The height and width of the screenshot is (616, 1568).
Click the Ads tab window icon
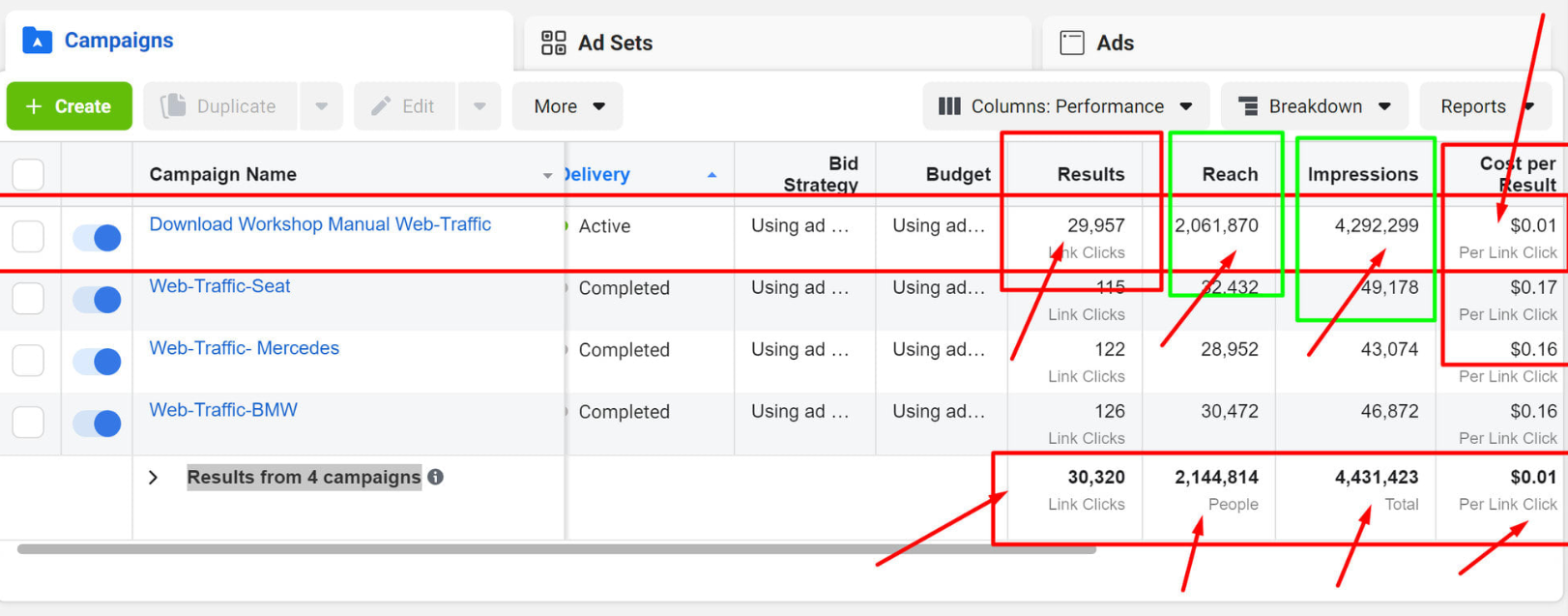1071,43
